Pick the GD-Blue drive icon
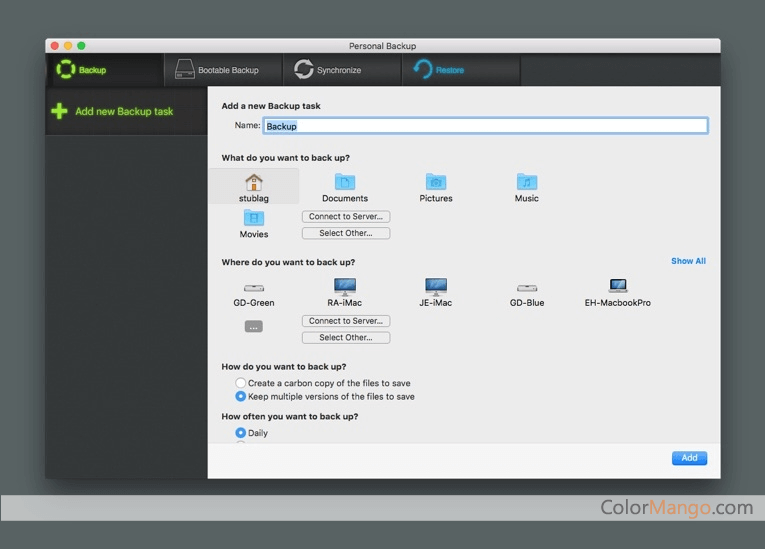 pos(527,288)
